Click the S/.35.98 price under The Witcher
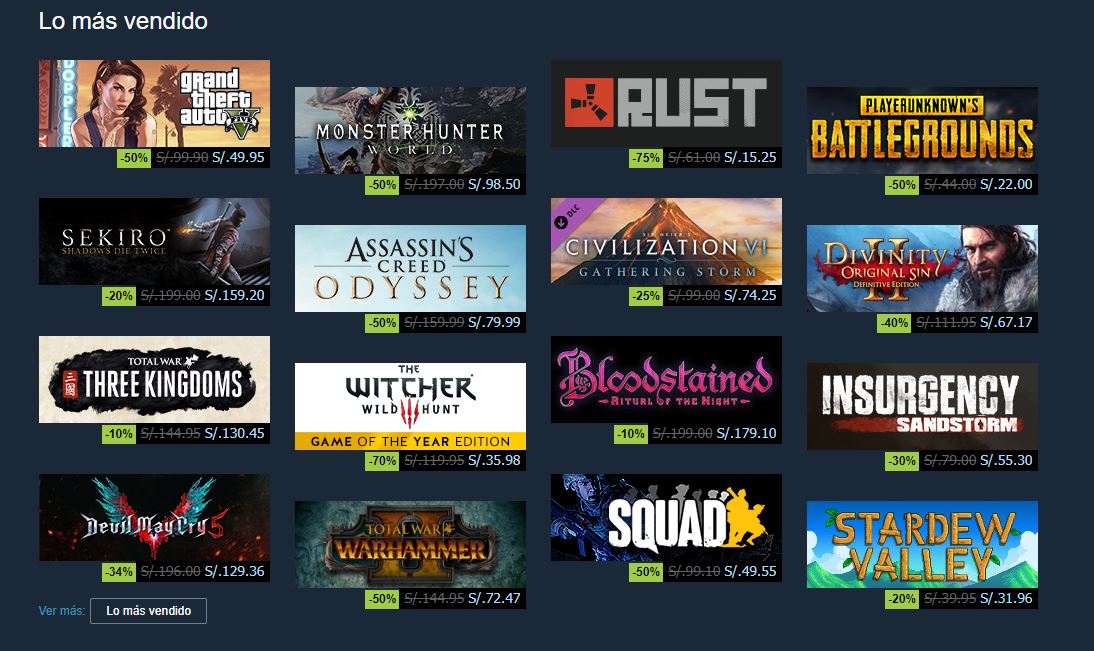The width and height of the screenshot is (1094, 651). pyautogui.click(x=494, y=461)
